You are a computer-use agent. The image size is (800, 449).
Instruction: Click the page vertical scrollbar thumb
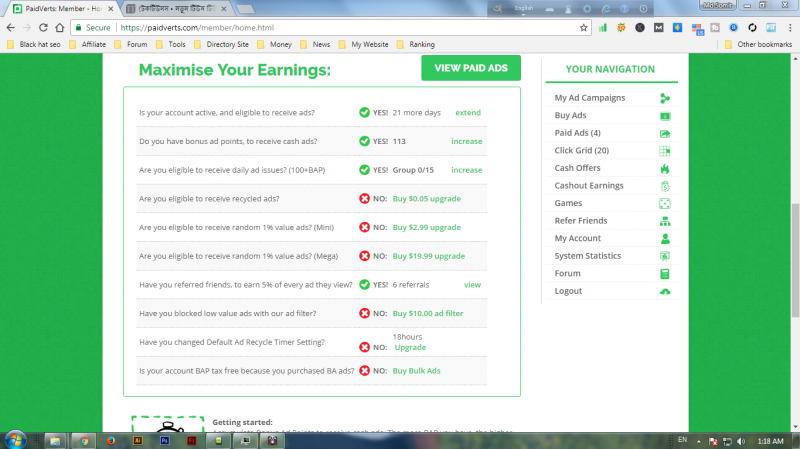coord(795,260)
